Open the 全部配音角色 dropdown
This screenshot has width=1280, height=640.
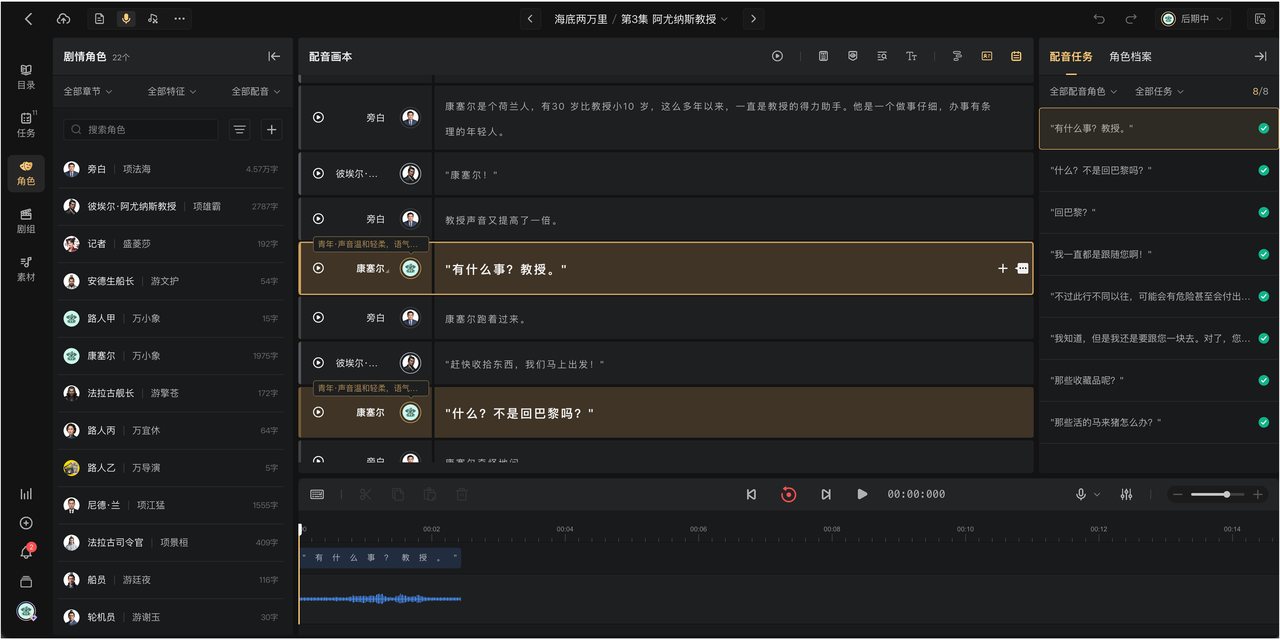click(1083, 91)
